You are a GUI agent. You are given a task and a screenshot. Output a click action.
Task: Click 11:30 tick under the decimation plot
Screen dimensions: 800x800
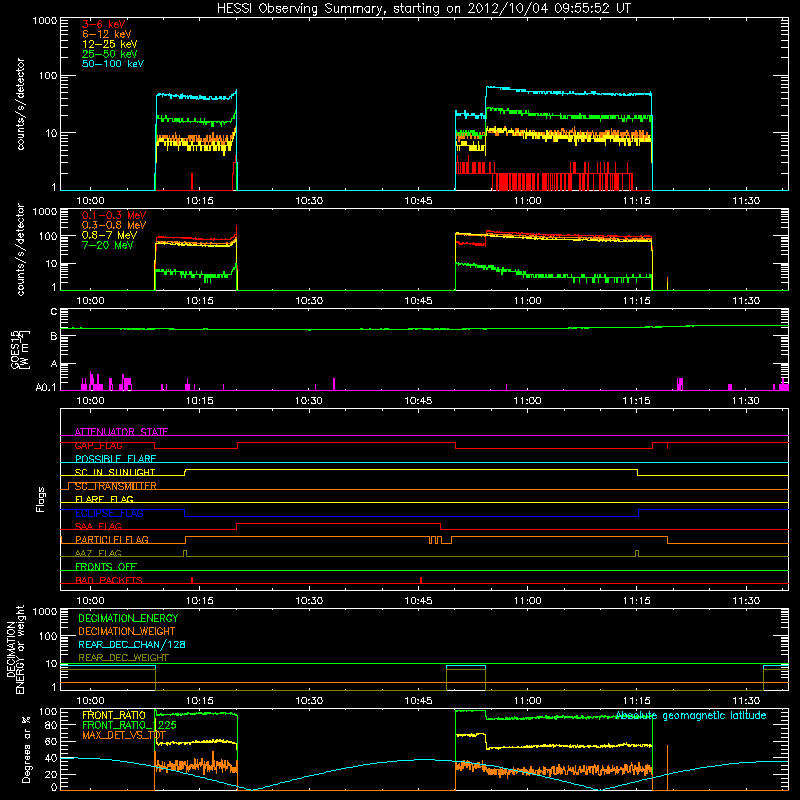[x=746, y=701]
